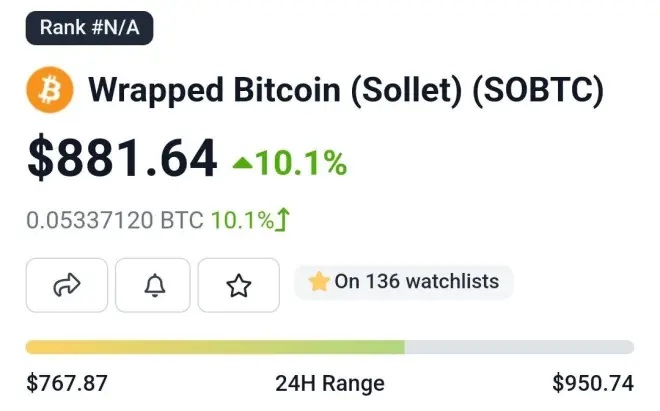The width and height of the screenshot is (660, 411).
Task: Click the share arrow icon button
Action: 66,285
